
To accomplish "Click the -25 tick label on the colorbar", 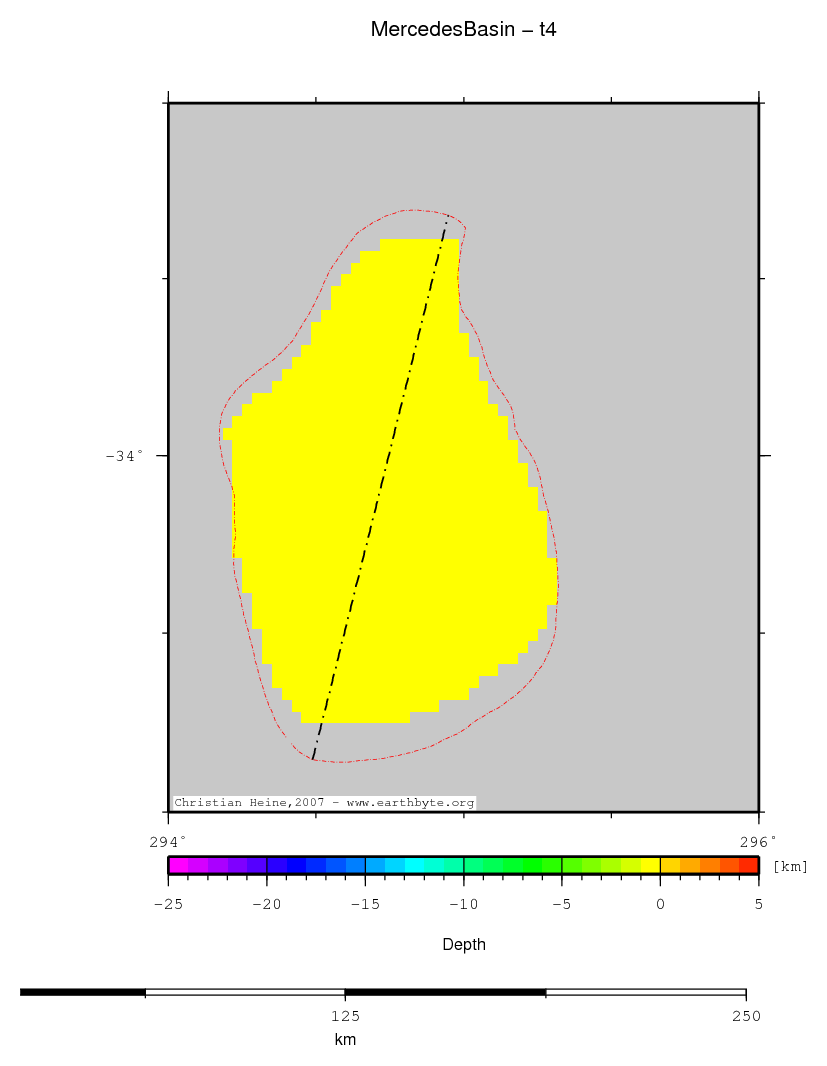I will point(168,904).
